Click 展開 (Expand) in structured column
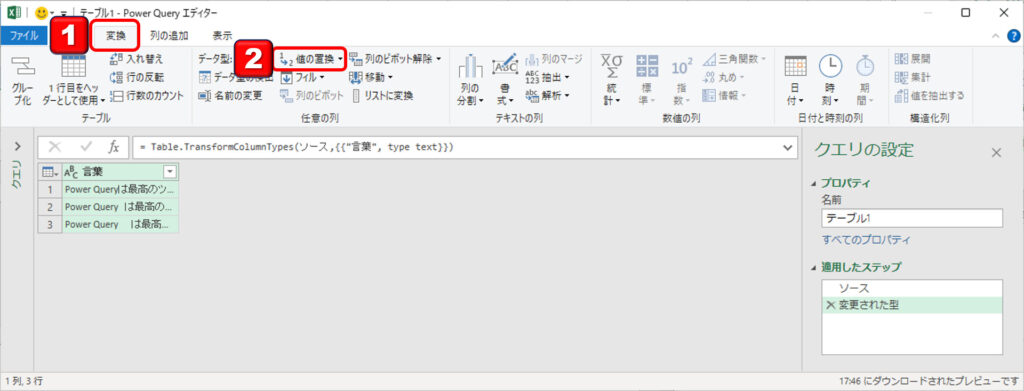 [x=913, y=59]
